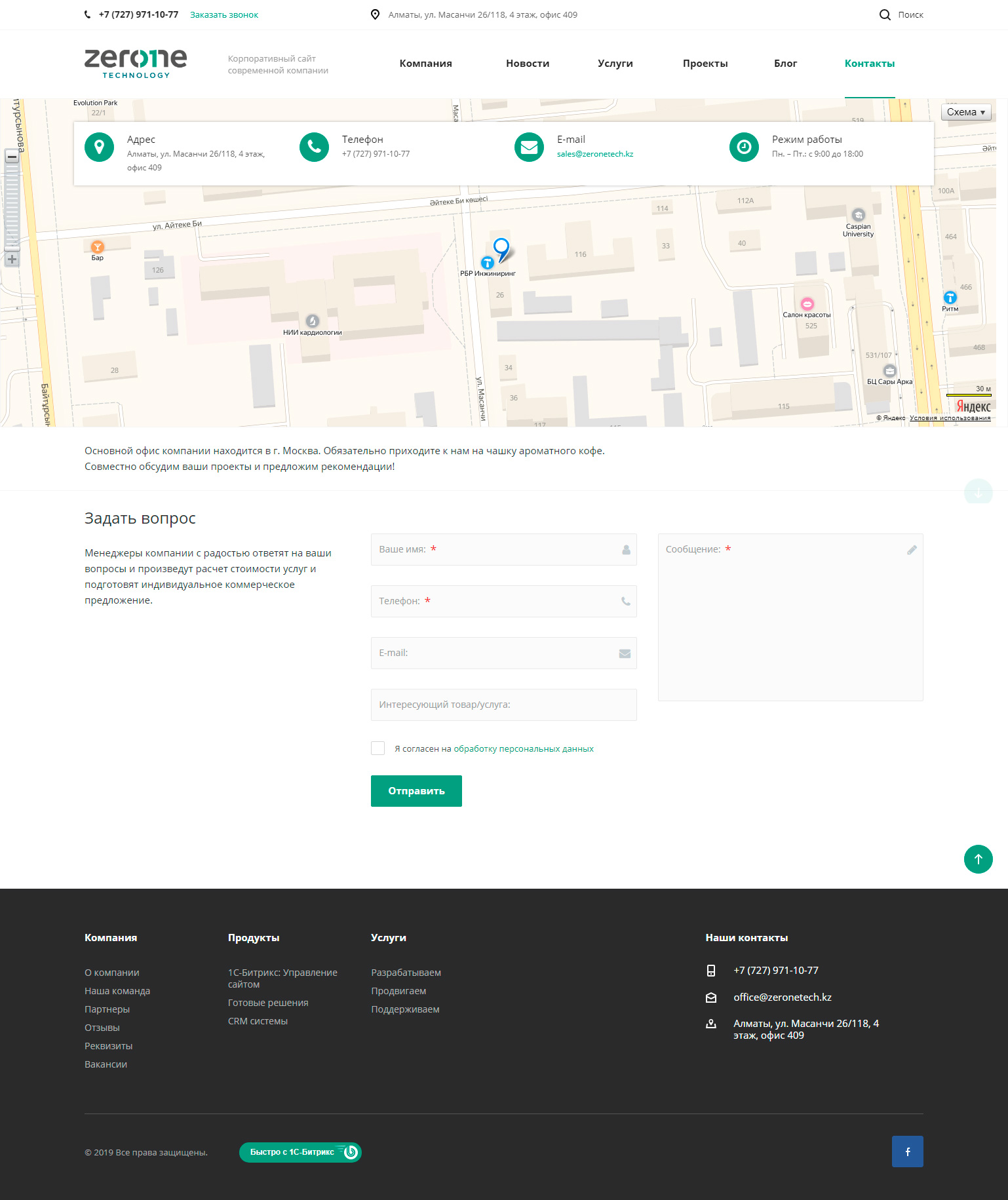The width and height of the screenshot is (1008, 1200).
Task: Click the search magnifier icon
Action: [885, 14]
